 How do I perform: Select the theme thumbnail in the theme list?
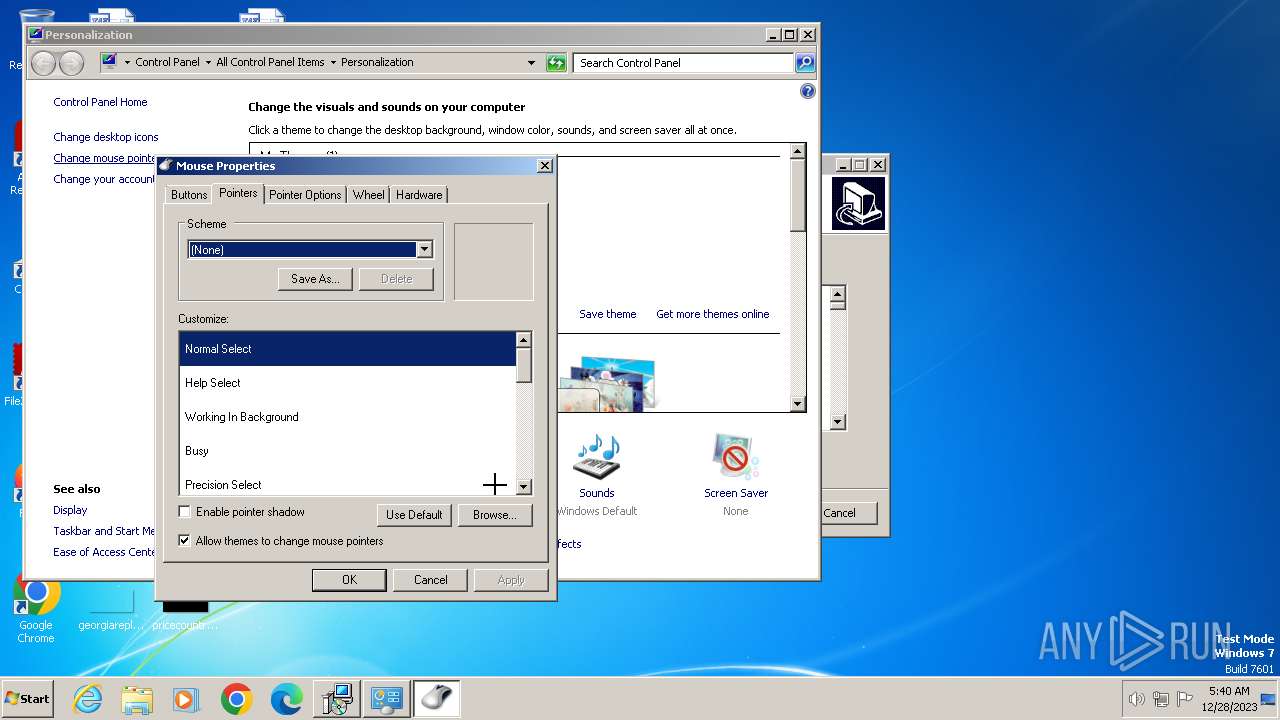[608, 383]
